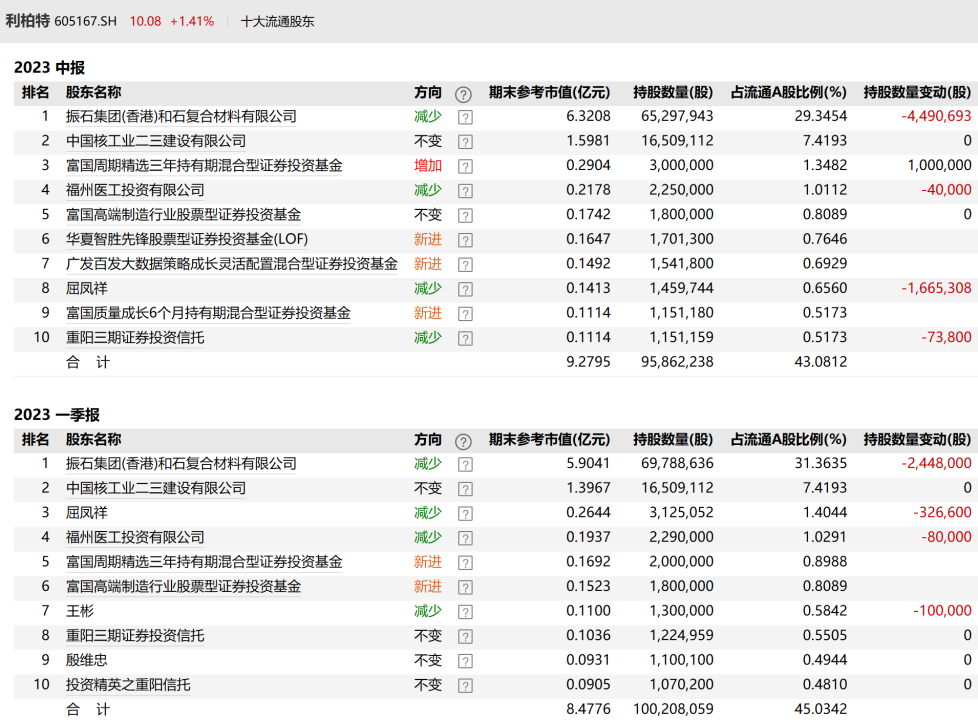
Task: Click question icon in 一季报 row 9 殷维忠
Action: 465,661
